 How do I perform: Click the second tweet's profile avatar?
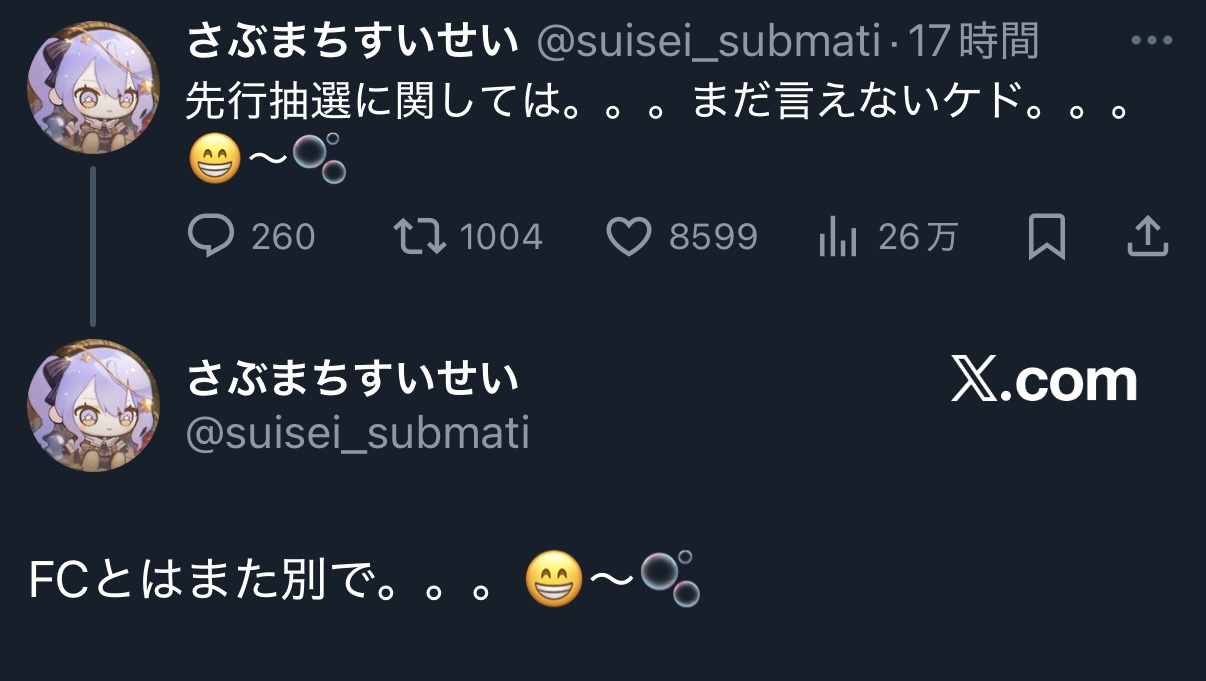pyautogui.click(x=93, y=405)
